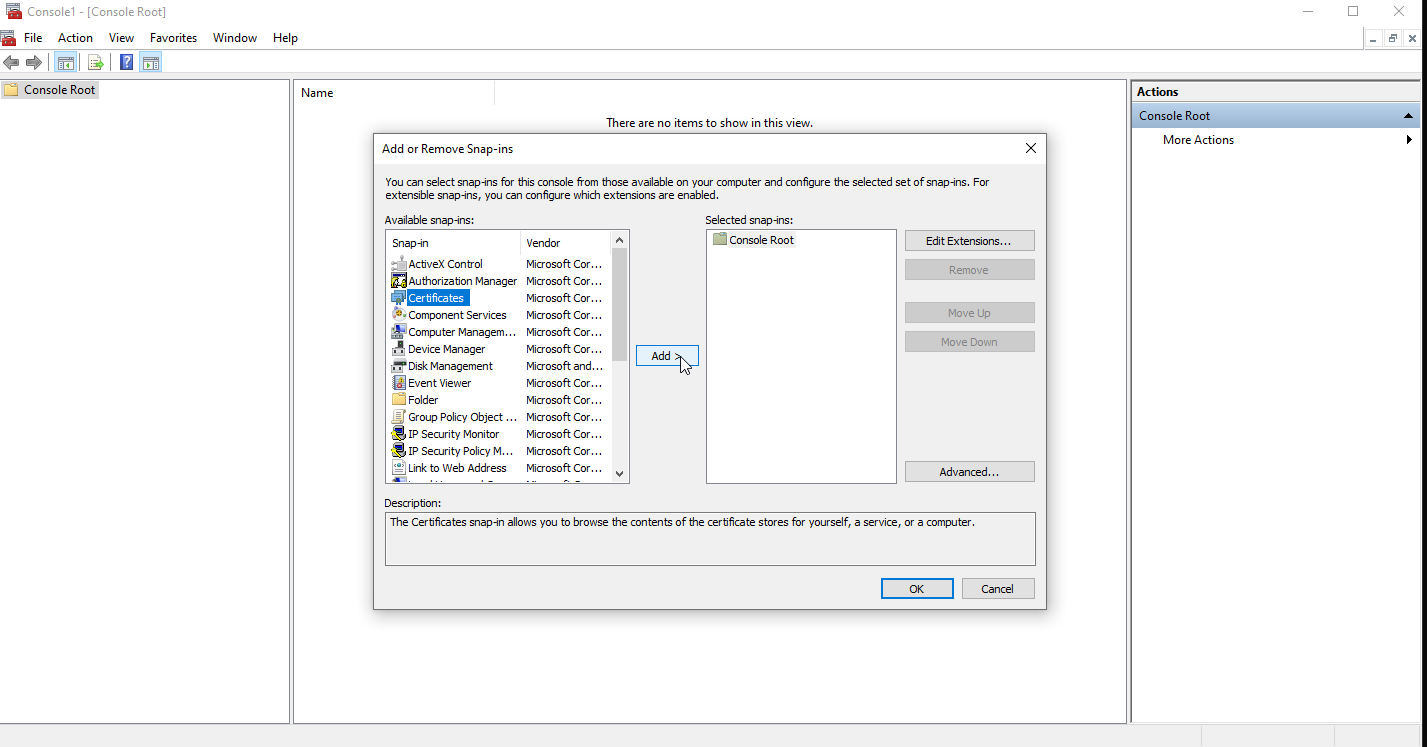
Task: Toggle Show/Hide Action Pane toolbar button
Action: click(150, 63)
